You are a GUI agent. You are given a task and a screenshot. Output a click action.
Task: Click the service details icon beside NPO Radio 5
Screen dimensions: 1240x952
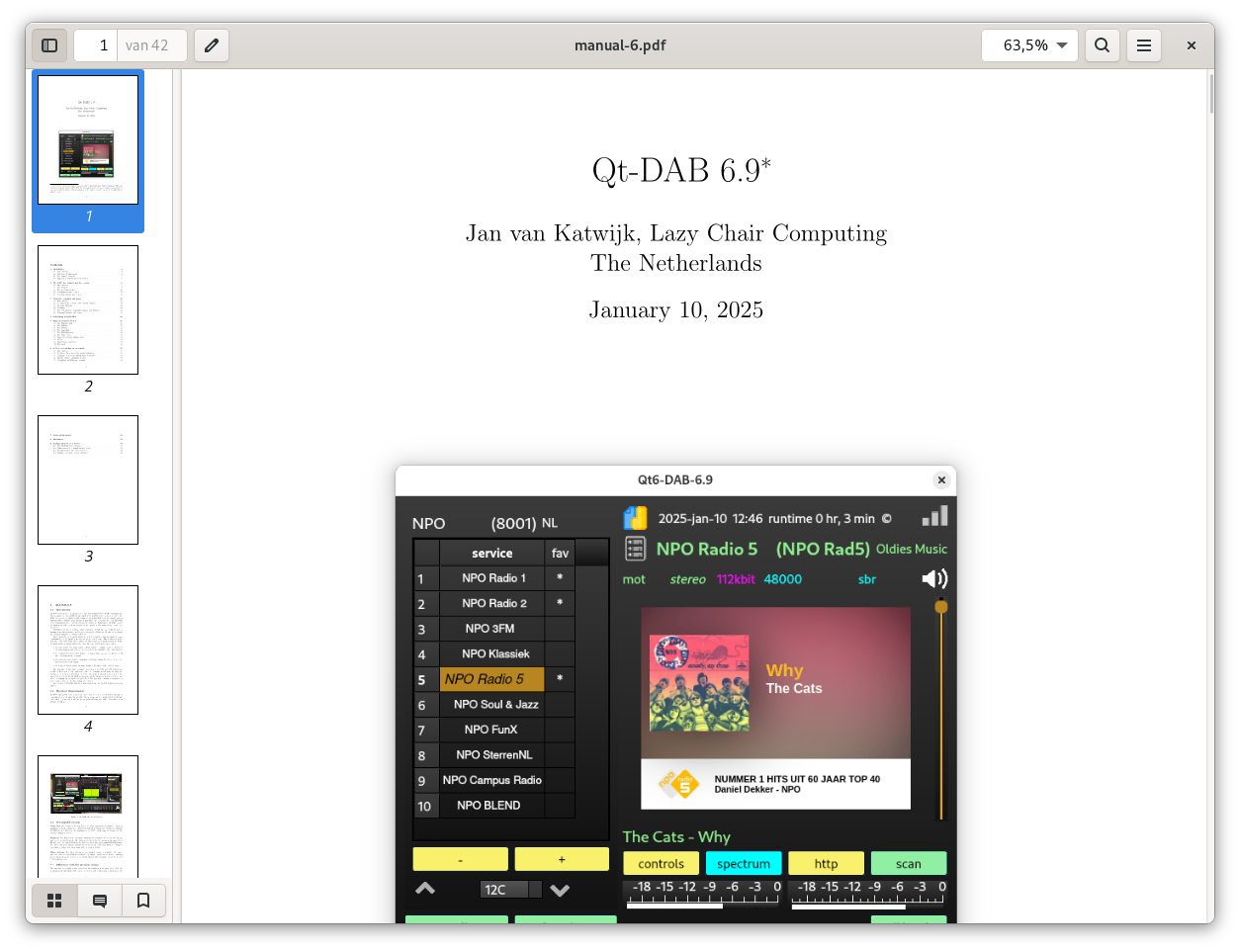(x=635, y=549)
